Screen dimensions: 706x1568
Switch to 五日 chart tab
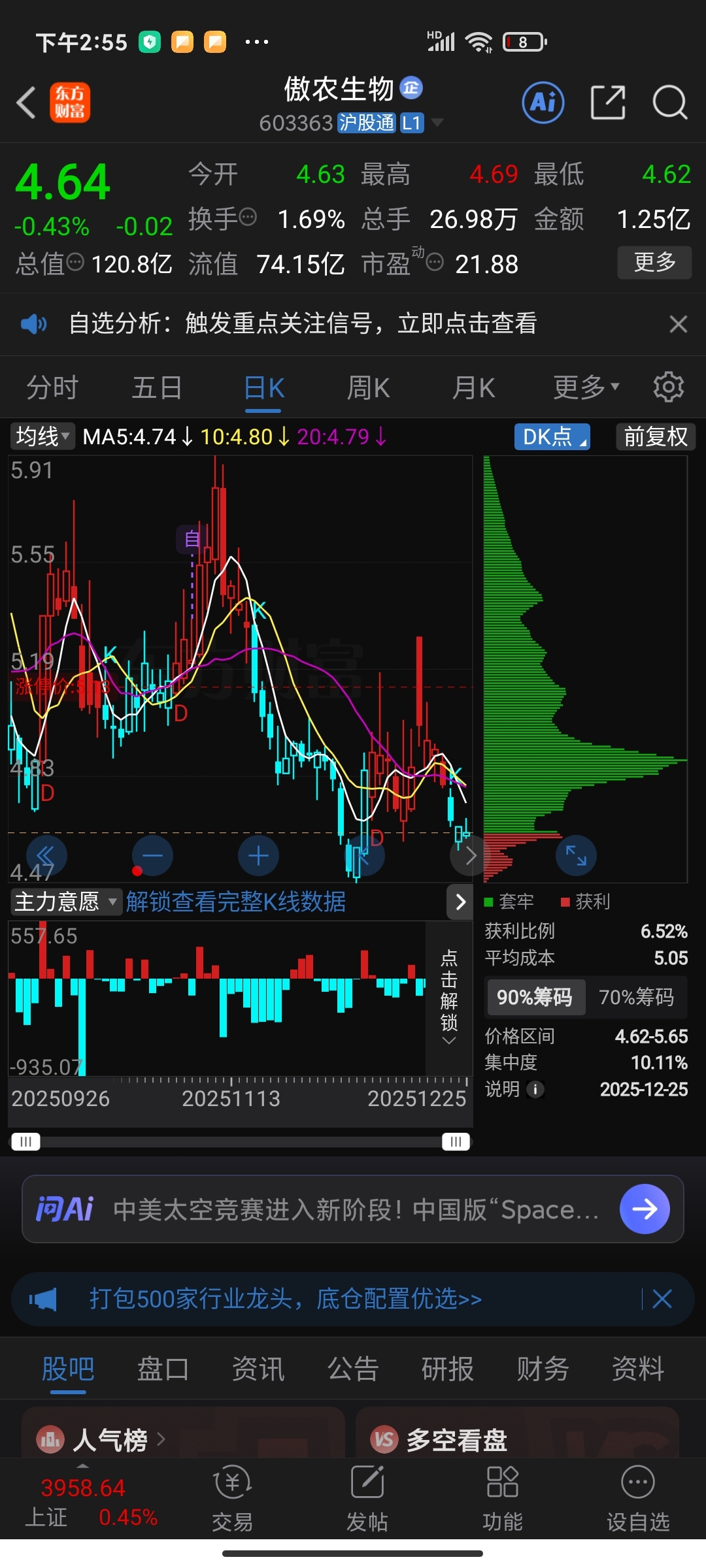click(157, 387)
